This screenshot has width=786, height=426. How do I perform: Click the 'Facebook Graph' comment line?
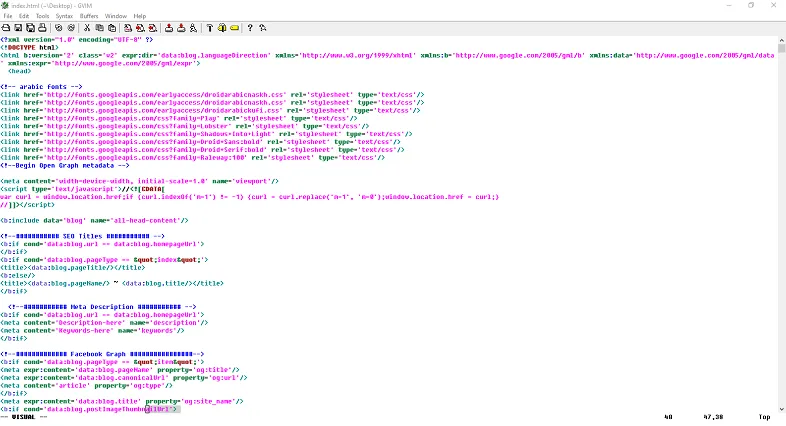[102, 354]
